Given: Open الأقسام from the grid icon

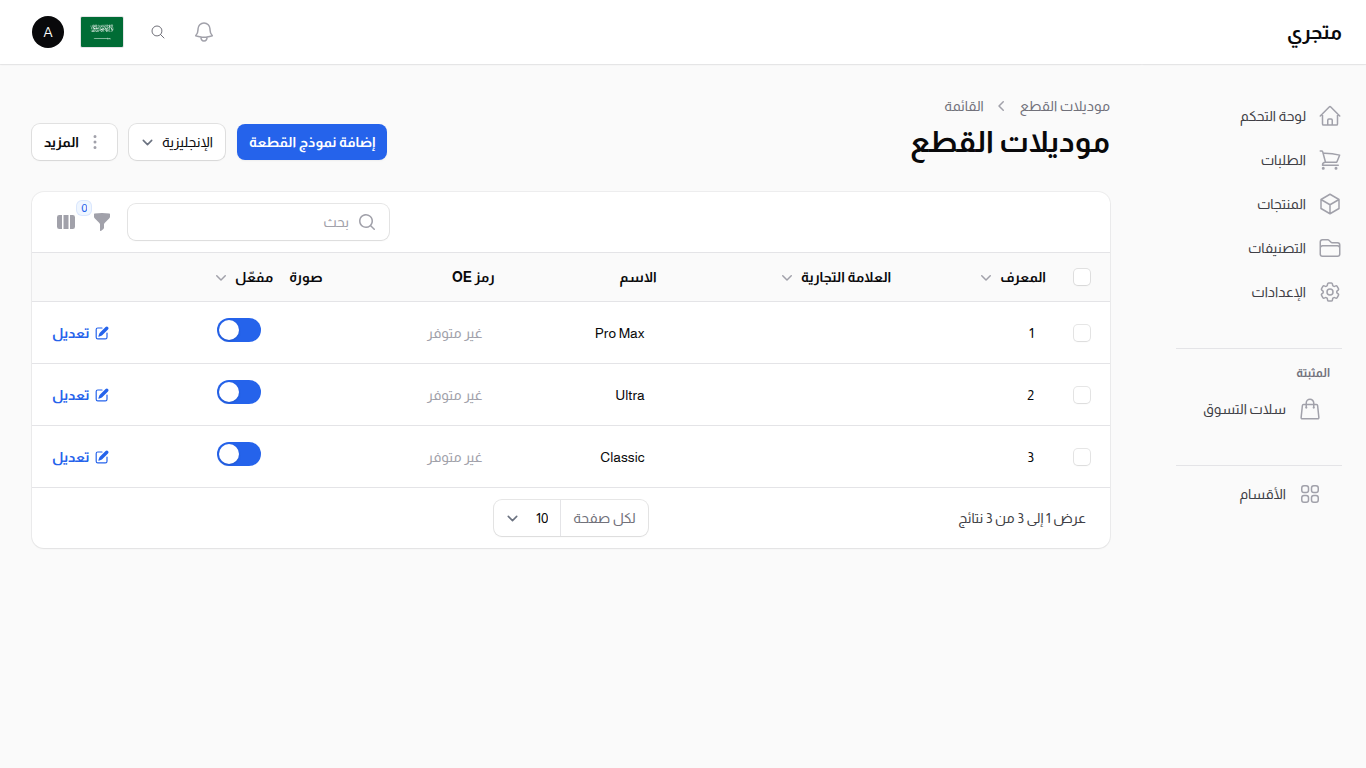Looking at the screenshot, I should pyautogui.click(x=1311, y=493).
